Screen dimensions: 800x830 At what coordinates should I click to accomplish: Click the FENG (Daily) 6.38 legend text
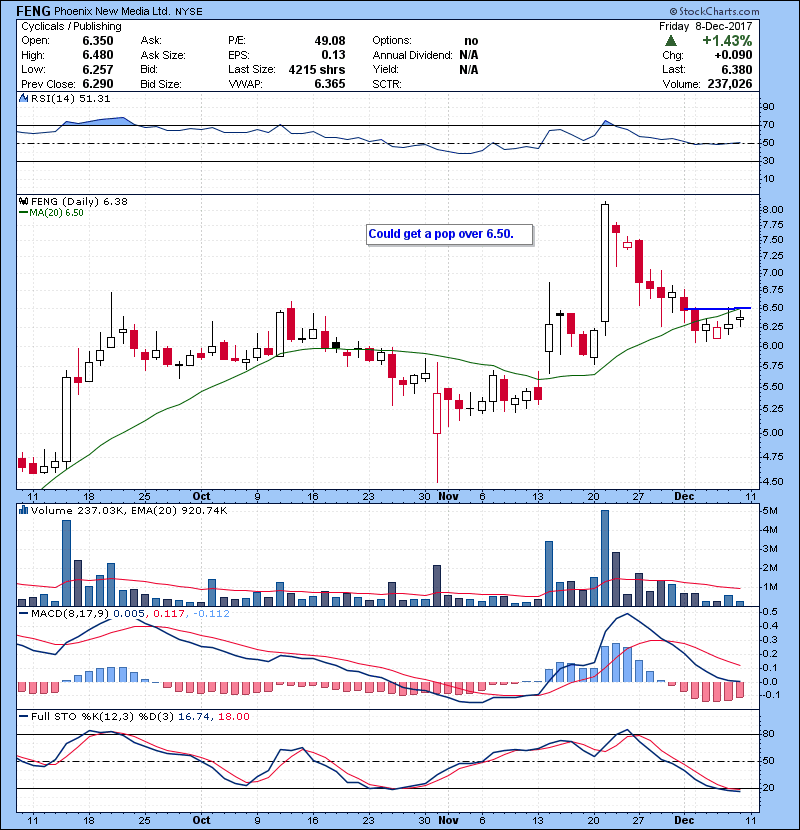(79, 201)
